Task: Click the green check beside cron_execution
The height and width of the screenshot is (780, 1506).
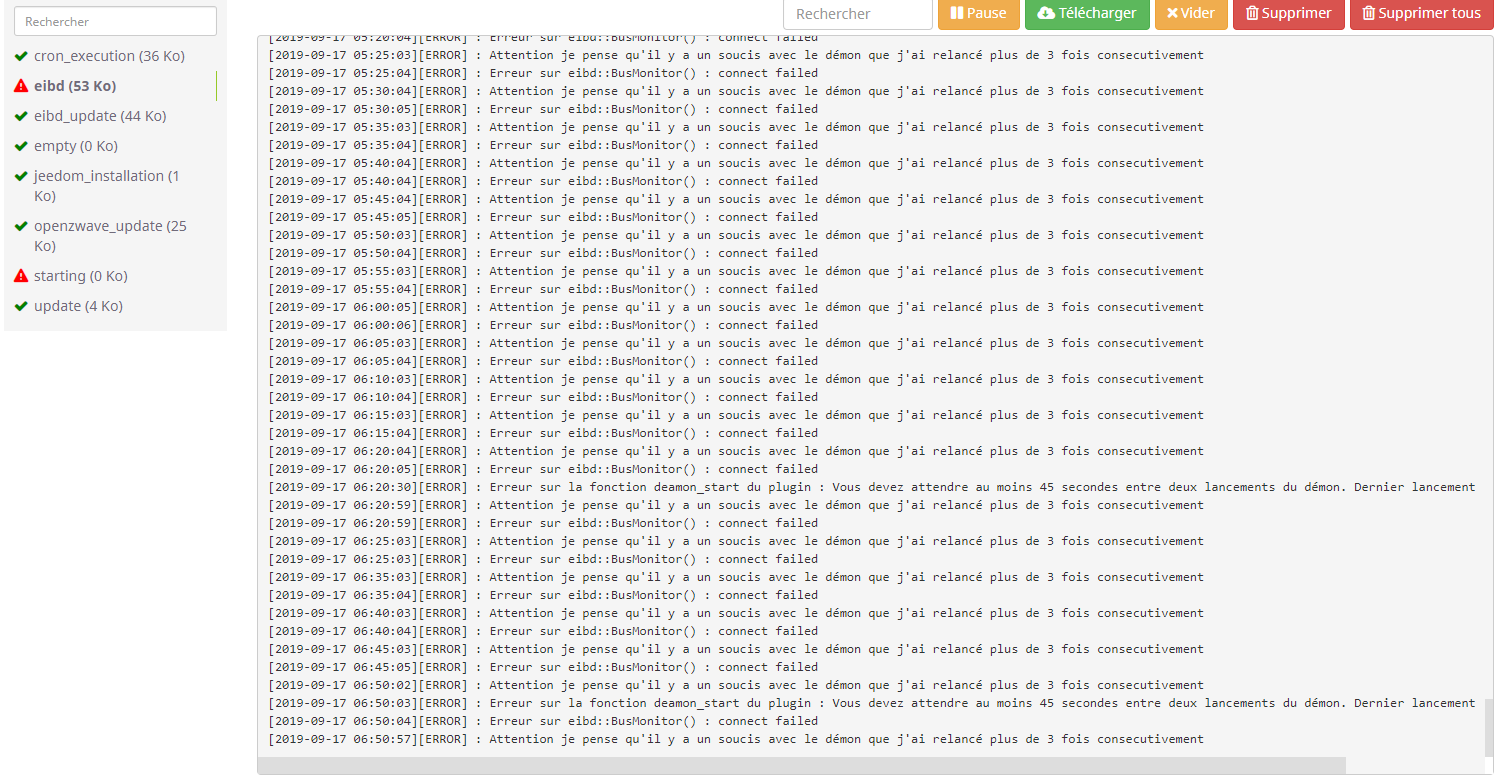Action: (21, 56)
